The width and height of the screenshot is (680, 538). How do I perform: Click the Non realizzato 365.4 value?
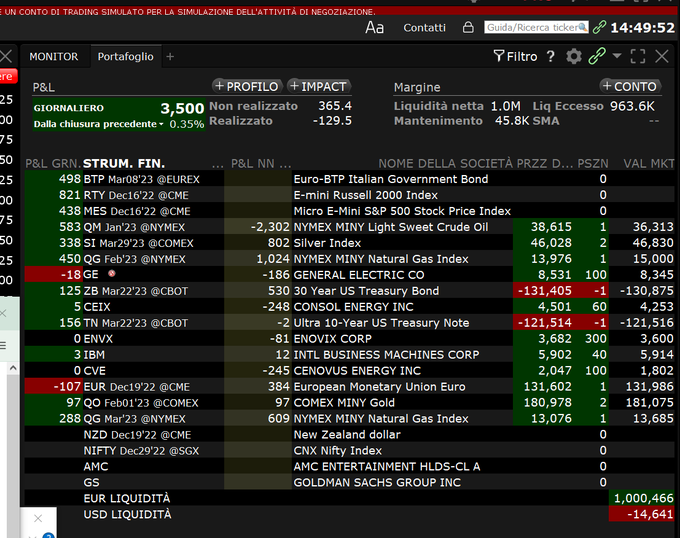click(x=335, y=106)
